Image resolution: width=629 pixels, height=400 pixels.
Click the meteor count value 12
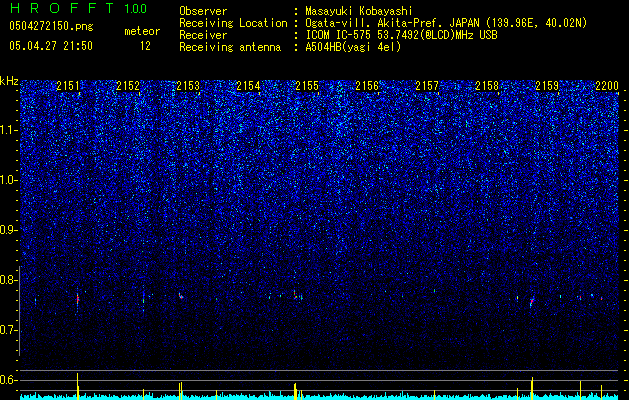[145, 46]
